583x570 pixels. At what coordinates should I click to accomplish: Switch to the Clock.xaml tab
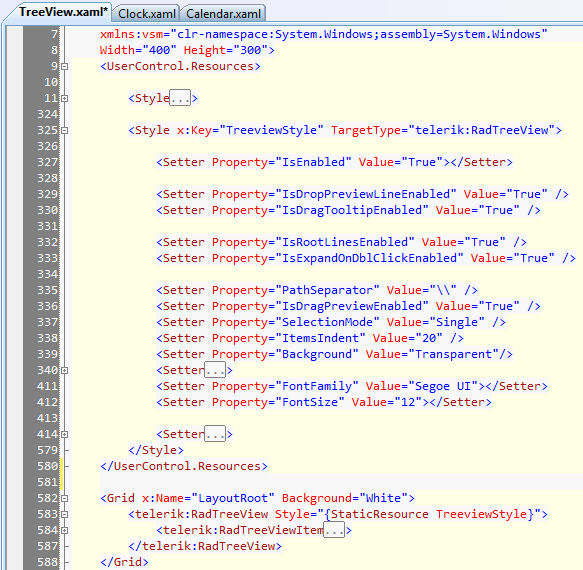[146, 14]
